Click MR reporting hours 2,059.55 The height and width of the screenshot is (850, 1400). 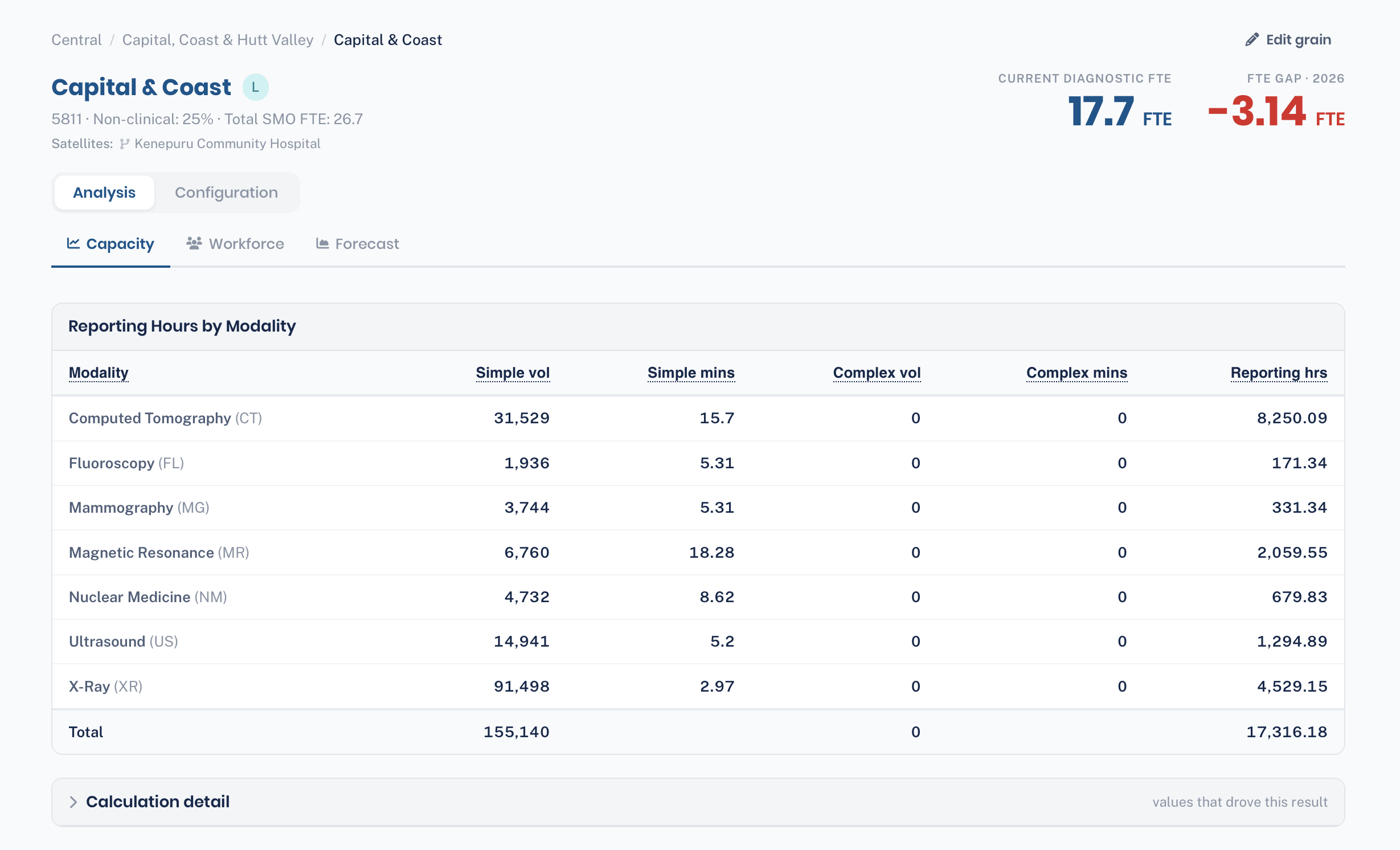coord(1292,553)
